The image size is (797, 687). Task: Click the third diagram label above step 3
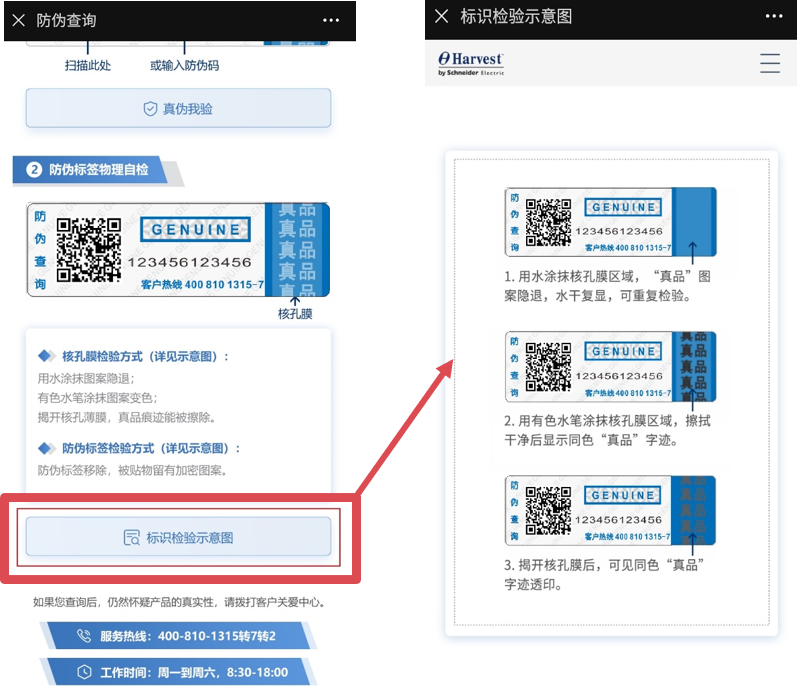click(610, 510)
